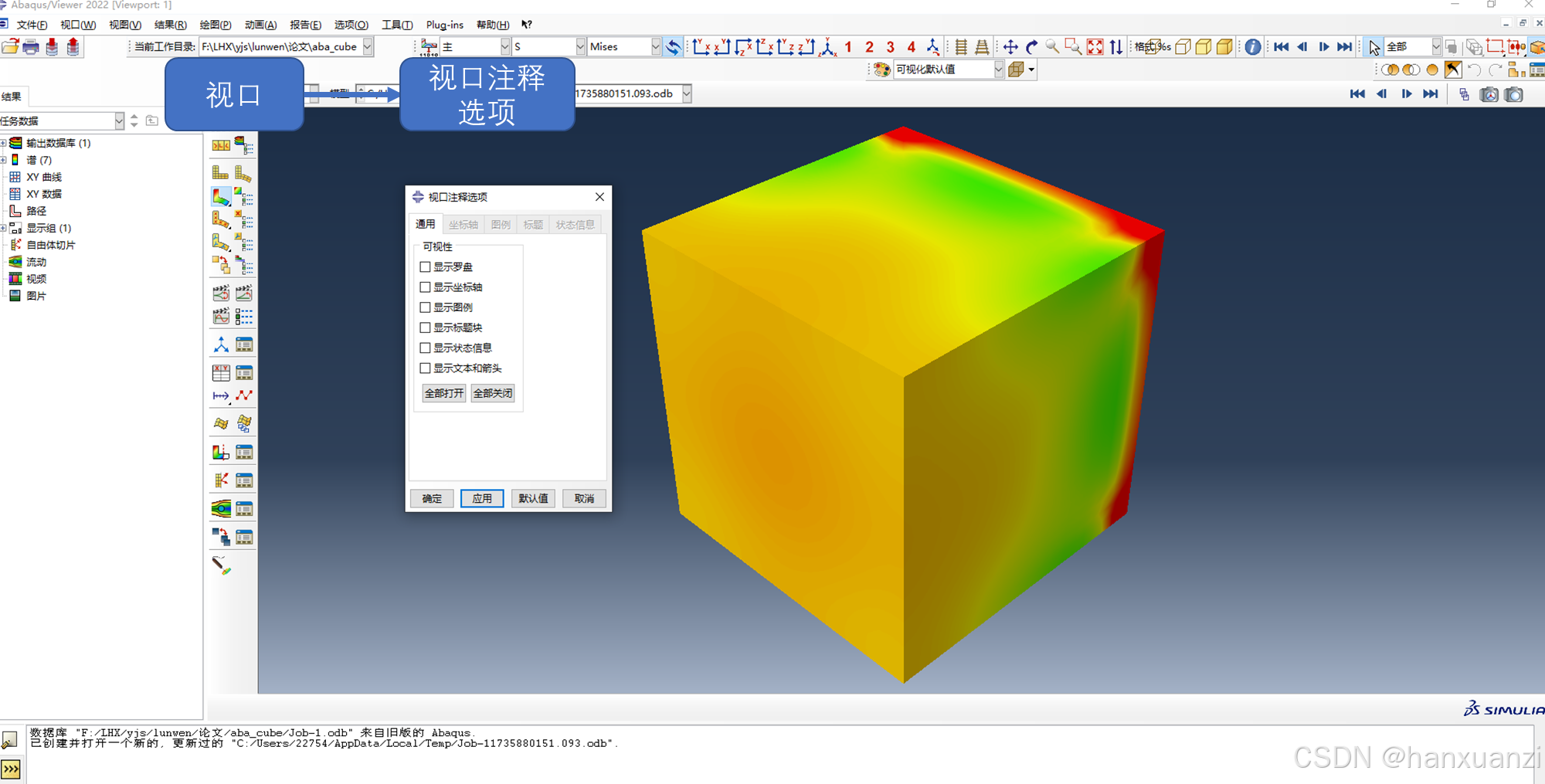Viewport: 1545px width, 784px height.
Task: Open the 全部 selection filter dropdown
Action: click(1435, 46)
